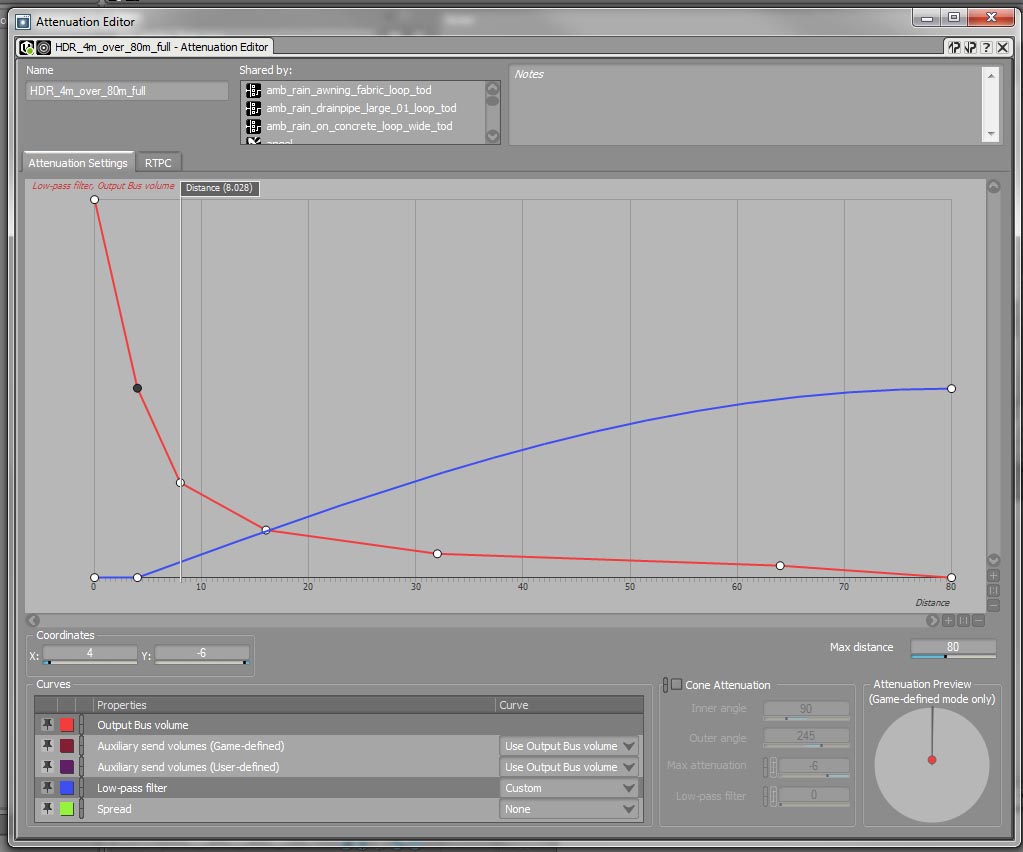The image size is (1023, 852).
Task: Select amb_rain_on_concrete_loop_wide_tod in Shared by list
Action: point(359,126)
